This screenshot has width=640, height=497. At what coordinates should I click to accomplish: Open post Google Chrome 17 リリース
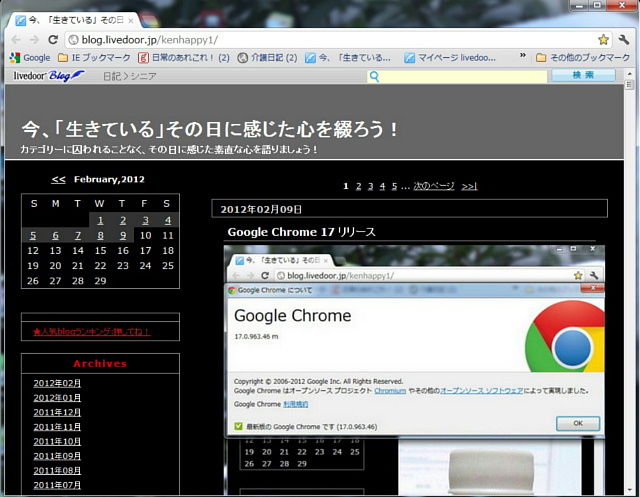coord(301,232)
